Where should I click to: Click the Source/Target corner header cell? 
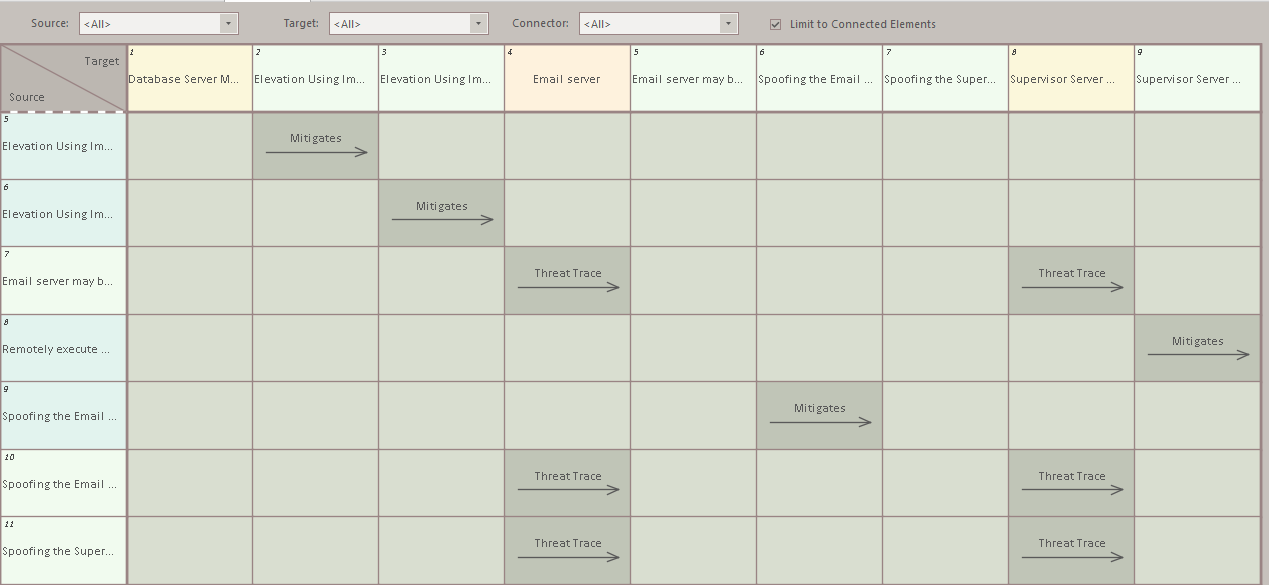[x=63, y=78]
